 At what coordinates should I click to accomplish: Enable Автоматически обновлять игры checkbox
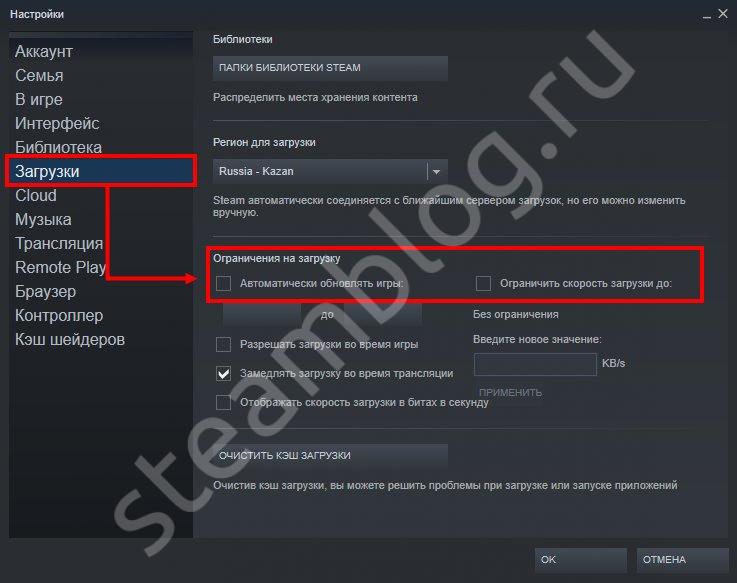coord(223,284)
